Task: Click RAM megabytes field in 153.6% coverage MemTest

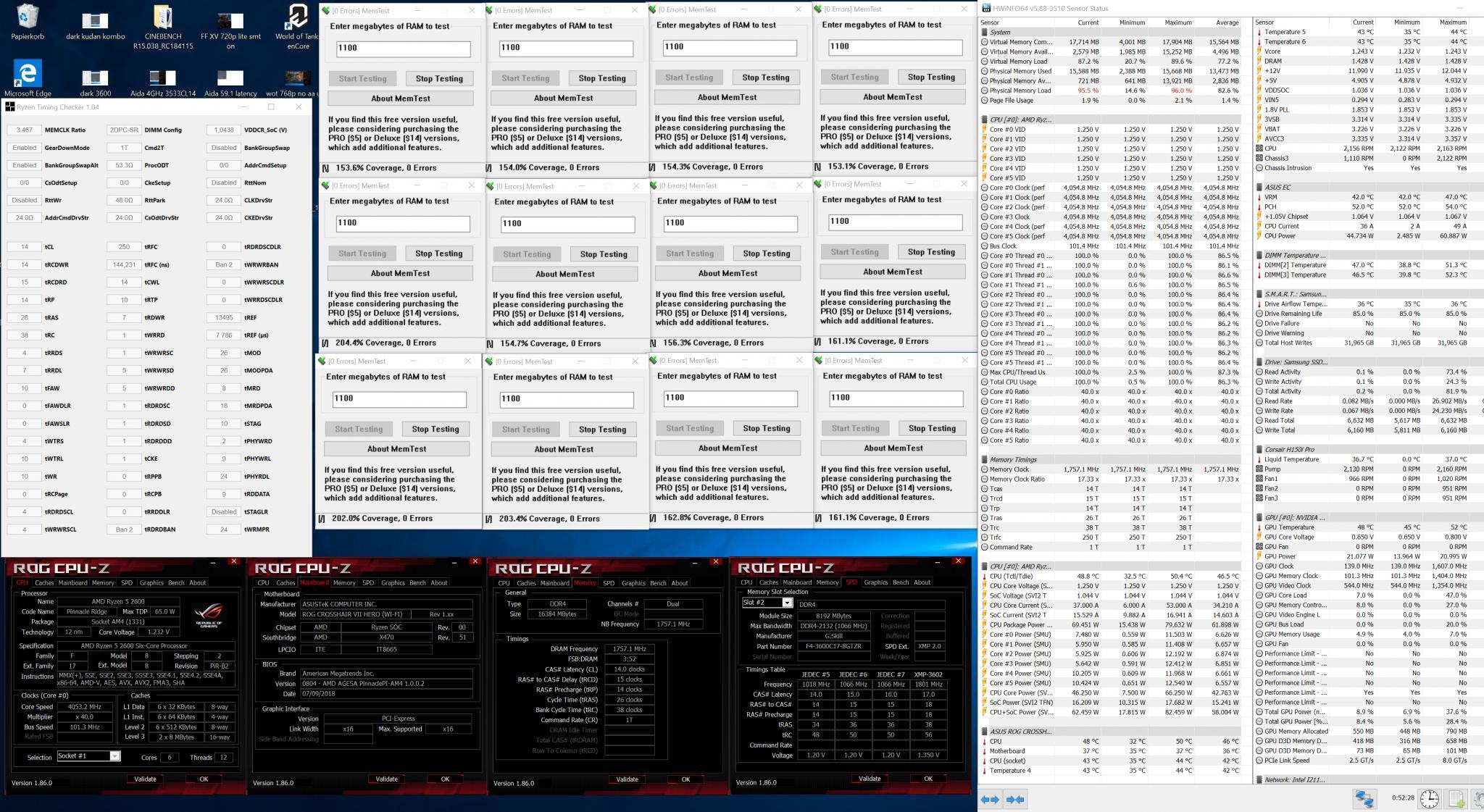Action: pyautogui.click(x=403, y=49)
